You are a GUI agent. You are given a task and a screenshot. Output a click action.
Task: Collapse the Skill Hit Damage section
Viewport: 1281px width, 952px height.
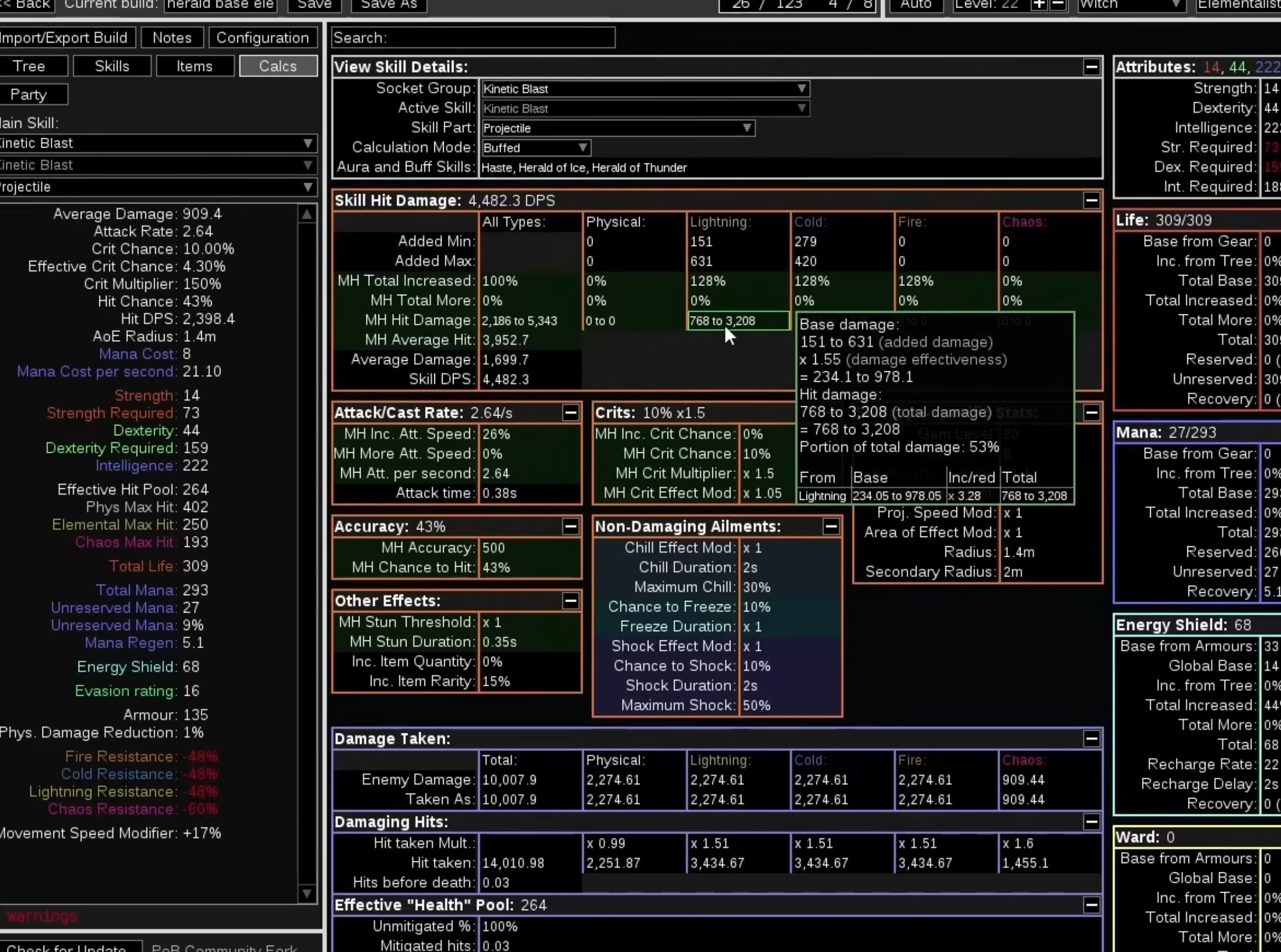(x=1091, y=201)
